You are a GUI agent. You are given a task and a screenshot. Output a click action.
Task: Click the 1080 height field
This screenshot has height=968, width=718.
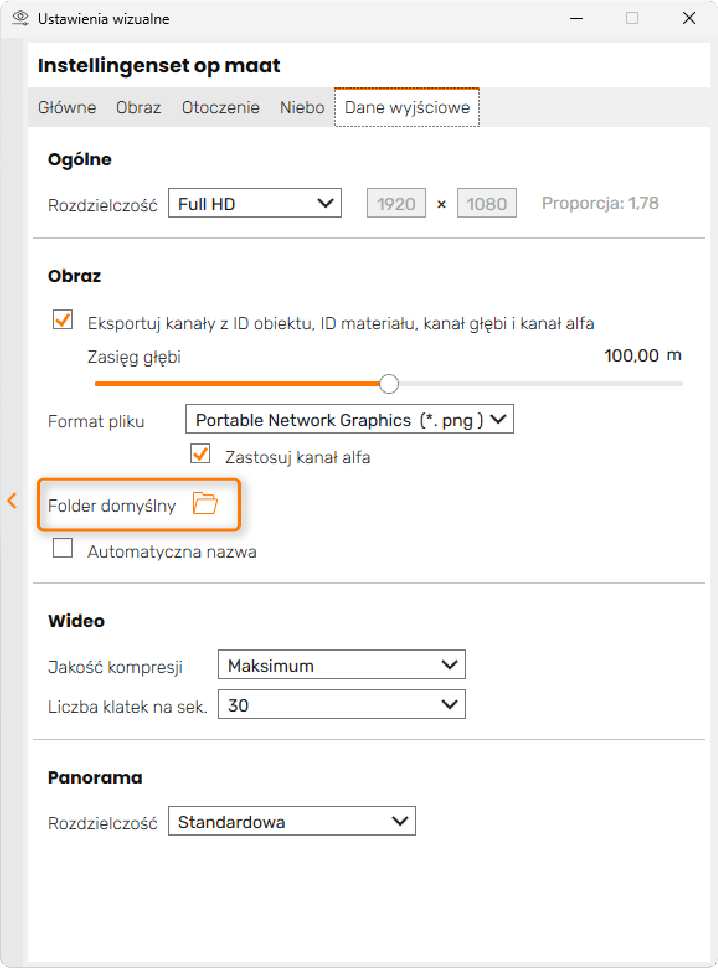pos(486,204)
